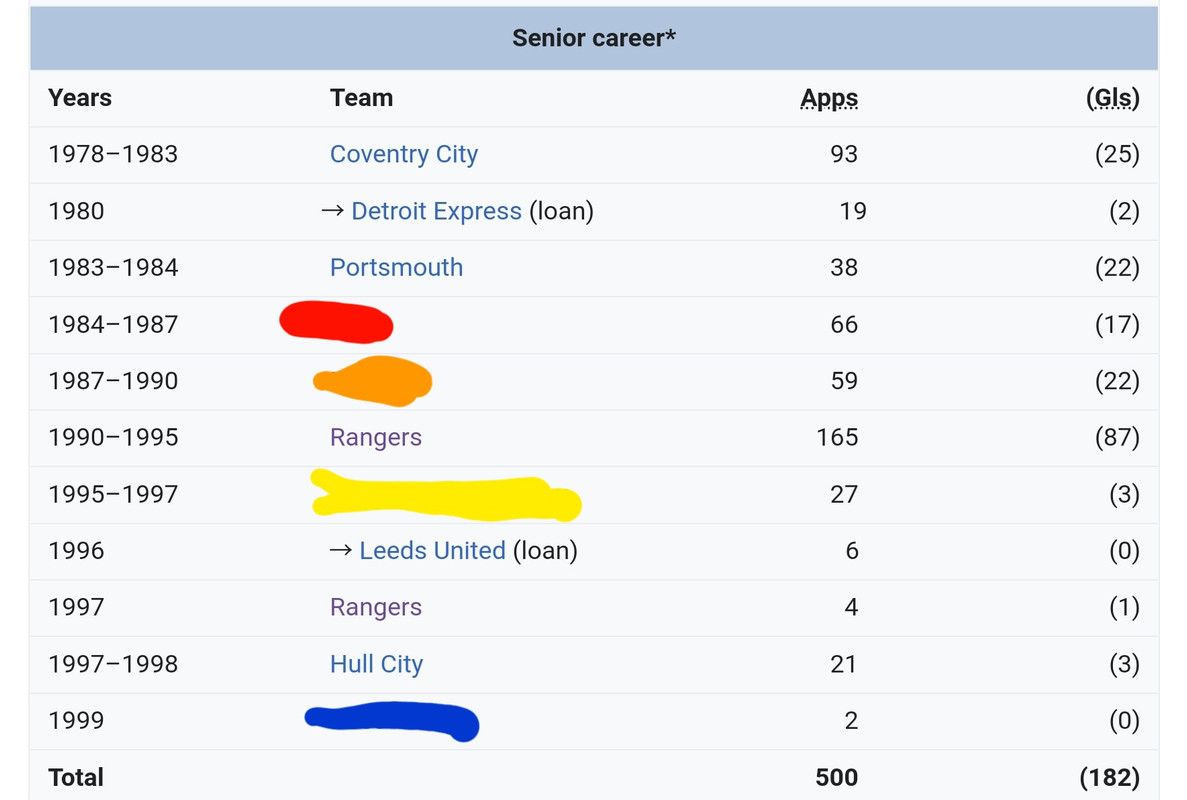The image size is (1187, 800).
Task: Click the orange scribble hiding the 1987–1990 team
Action: click(373, 381)
